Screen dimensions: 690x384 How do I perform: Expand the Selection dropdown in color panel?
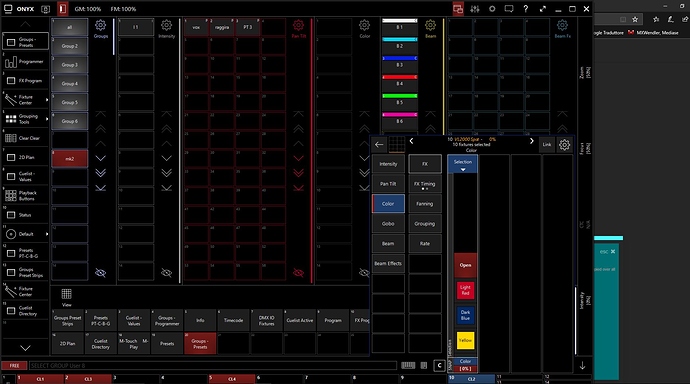click(x=462, y=165)
